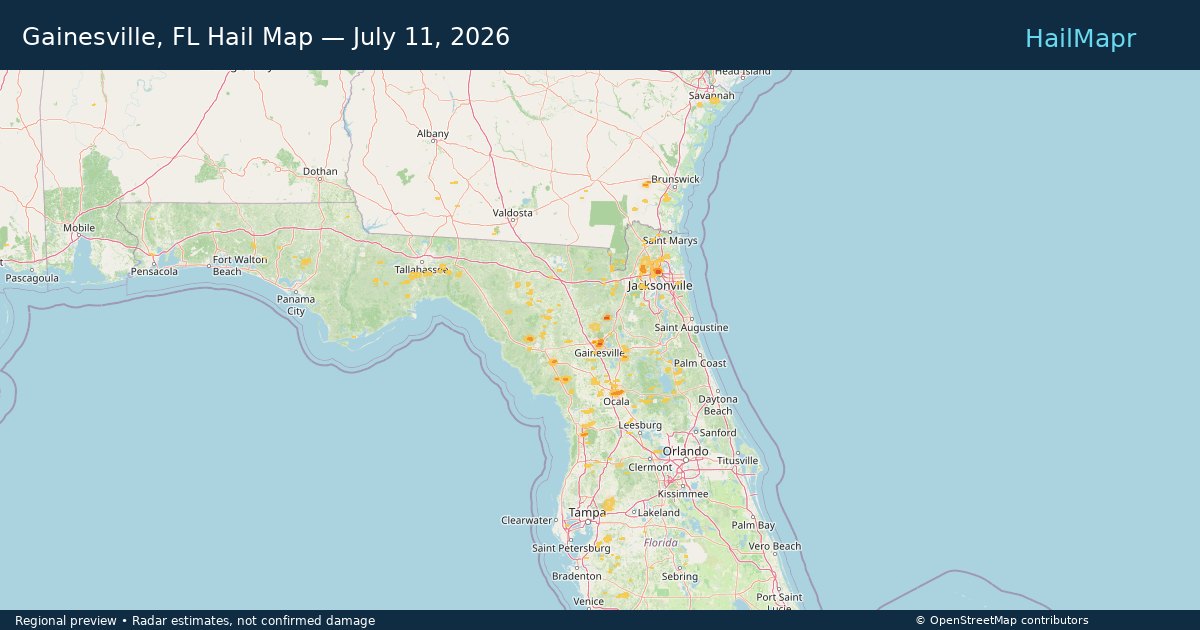Click the Venice city label

tap(588, 601)
